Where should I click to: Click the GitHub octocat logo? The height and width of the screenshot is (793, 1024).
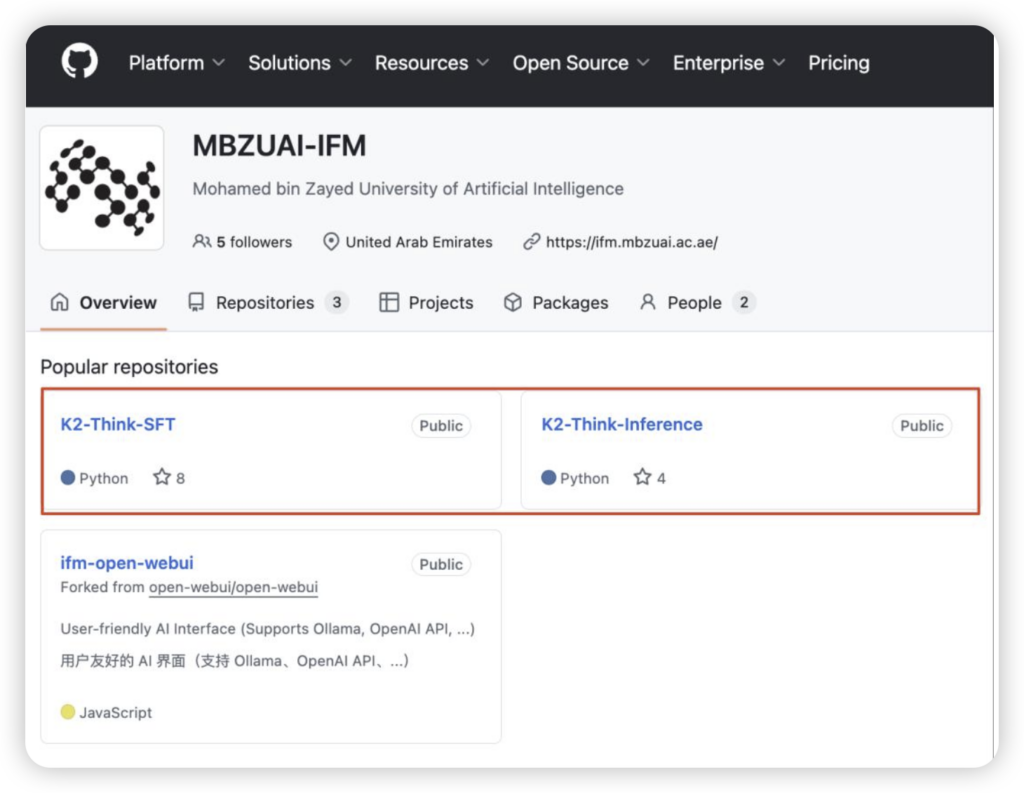(x=80, y=61)
